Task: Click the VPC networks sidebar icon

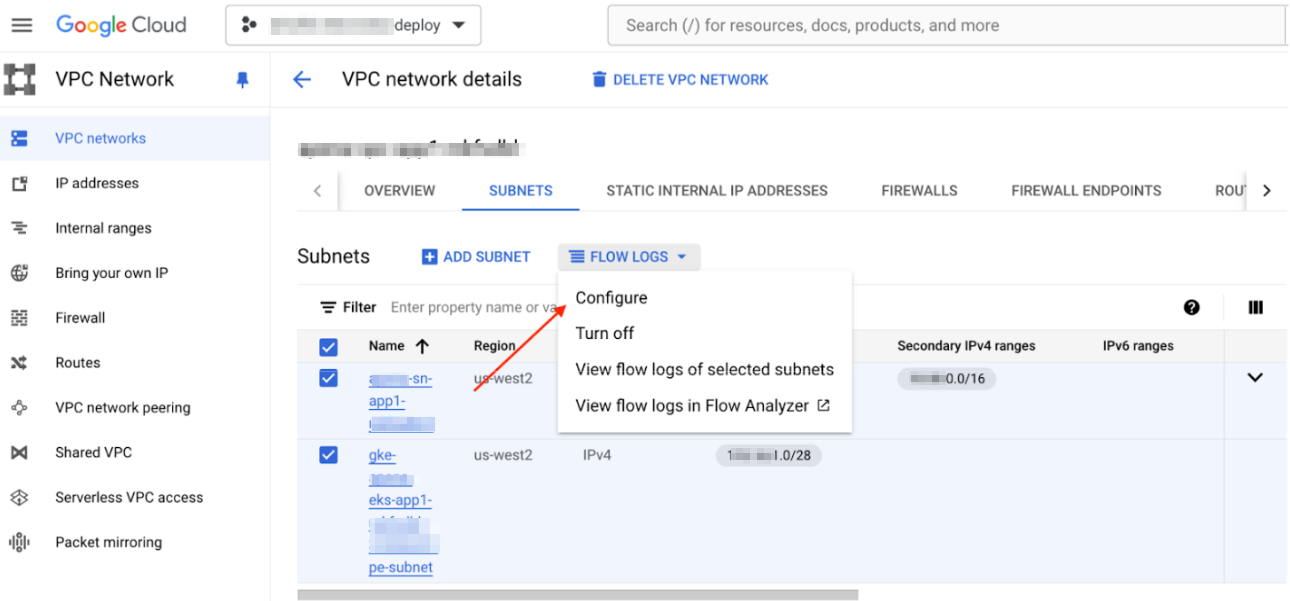Action: tap(19, 138)
